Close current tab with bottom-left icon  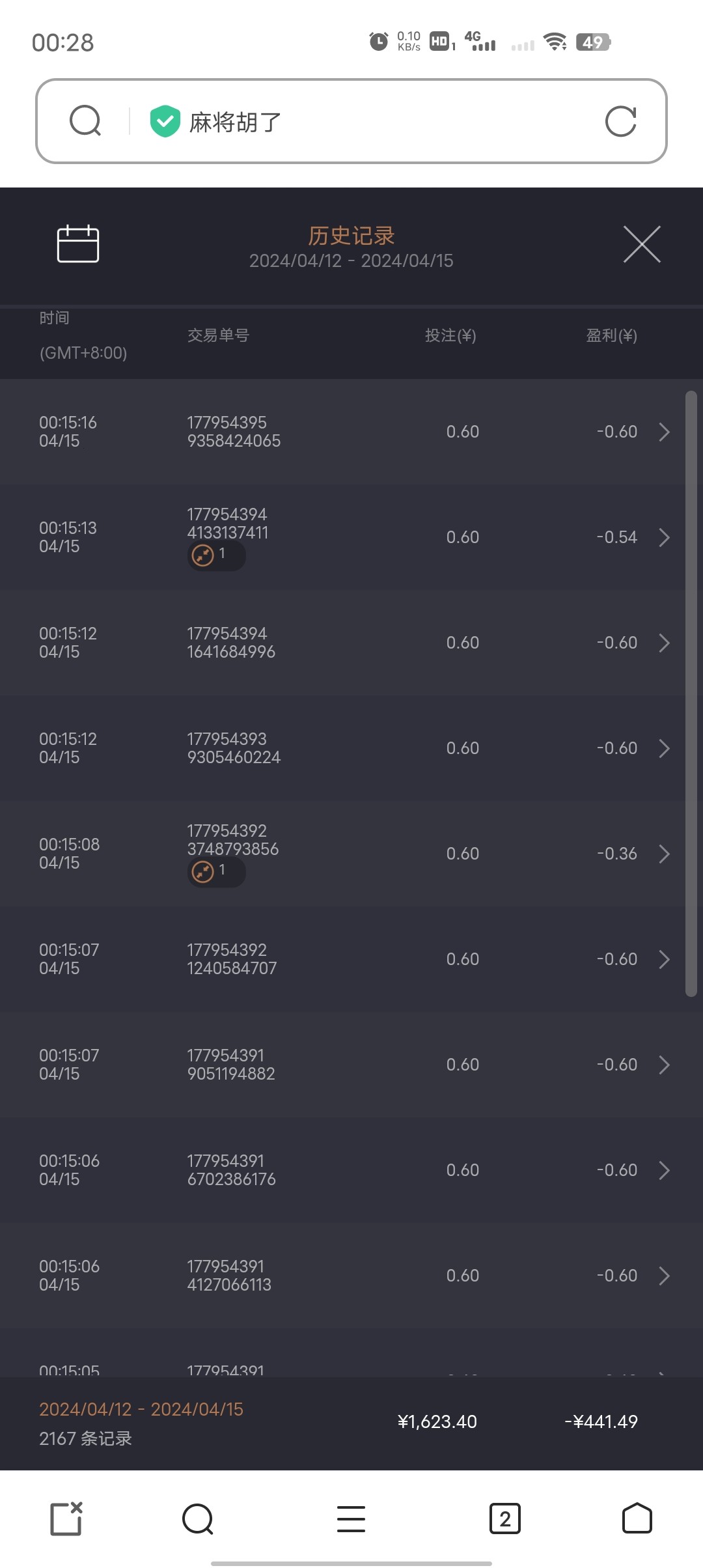(x=66, y=1519)
